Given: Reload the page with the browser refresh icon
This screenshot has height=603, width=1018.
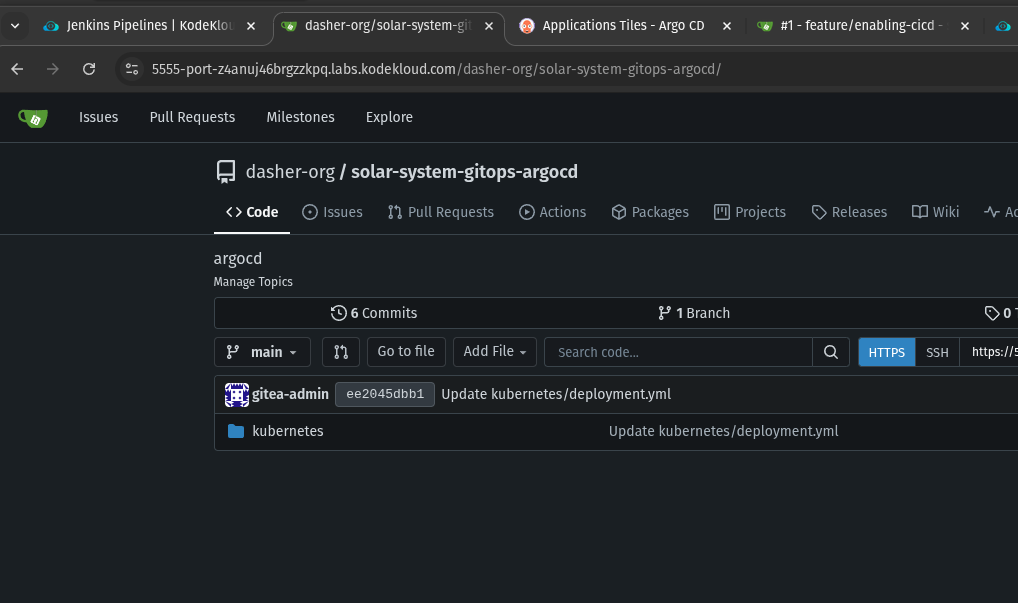Looking at the screenshot, I should (89, 69).
